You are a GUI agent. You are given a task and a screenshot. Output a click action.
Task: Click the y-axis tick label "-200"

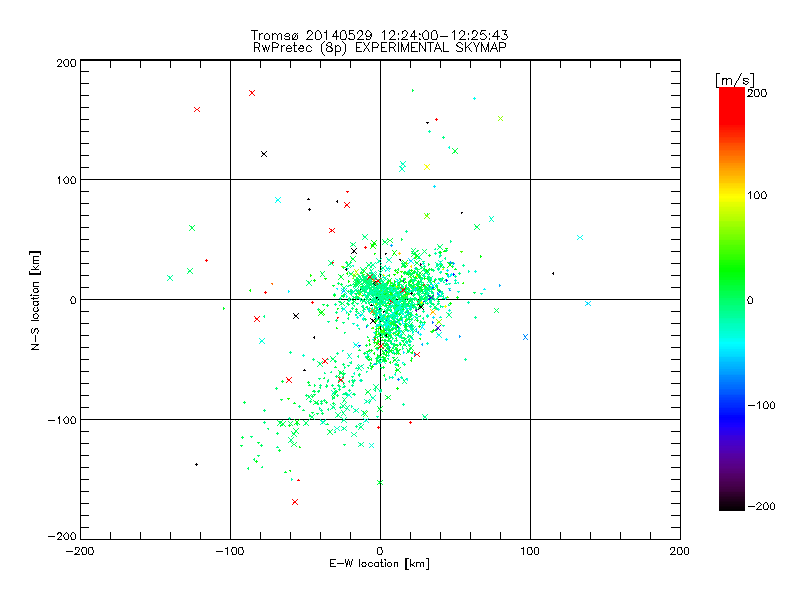62,536
